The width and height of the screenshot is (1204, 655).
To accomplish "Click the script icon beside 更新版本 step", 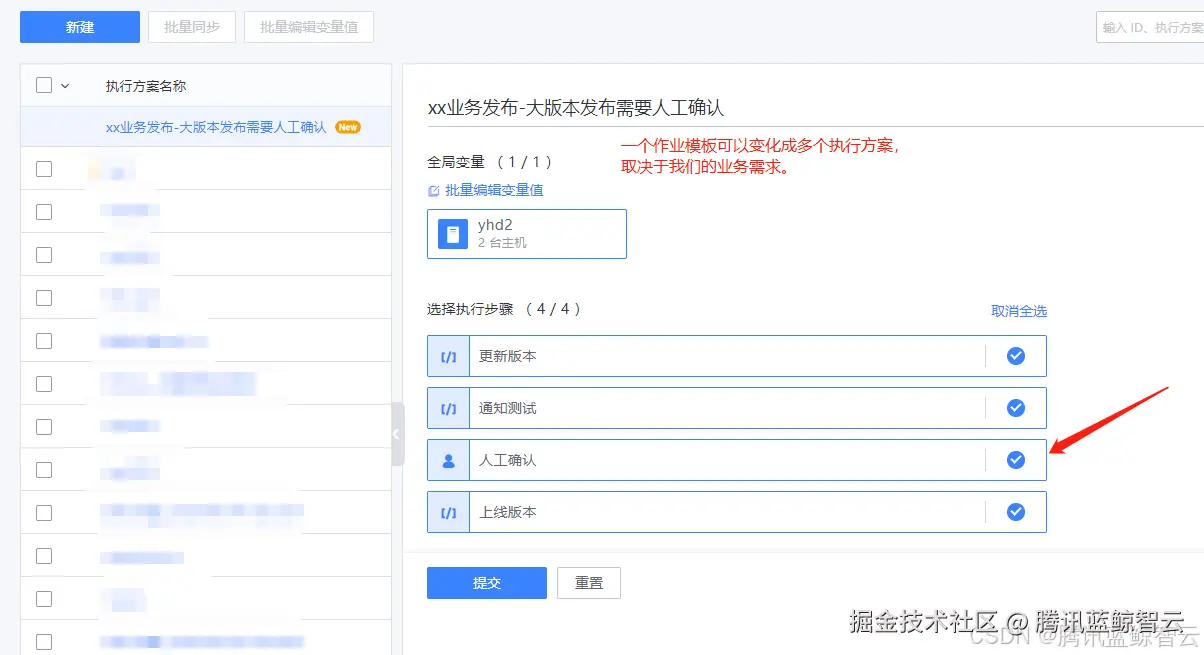I will pyautogui.click(x=447, y=355).
